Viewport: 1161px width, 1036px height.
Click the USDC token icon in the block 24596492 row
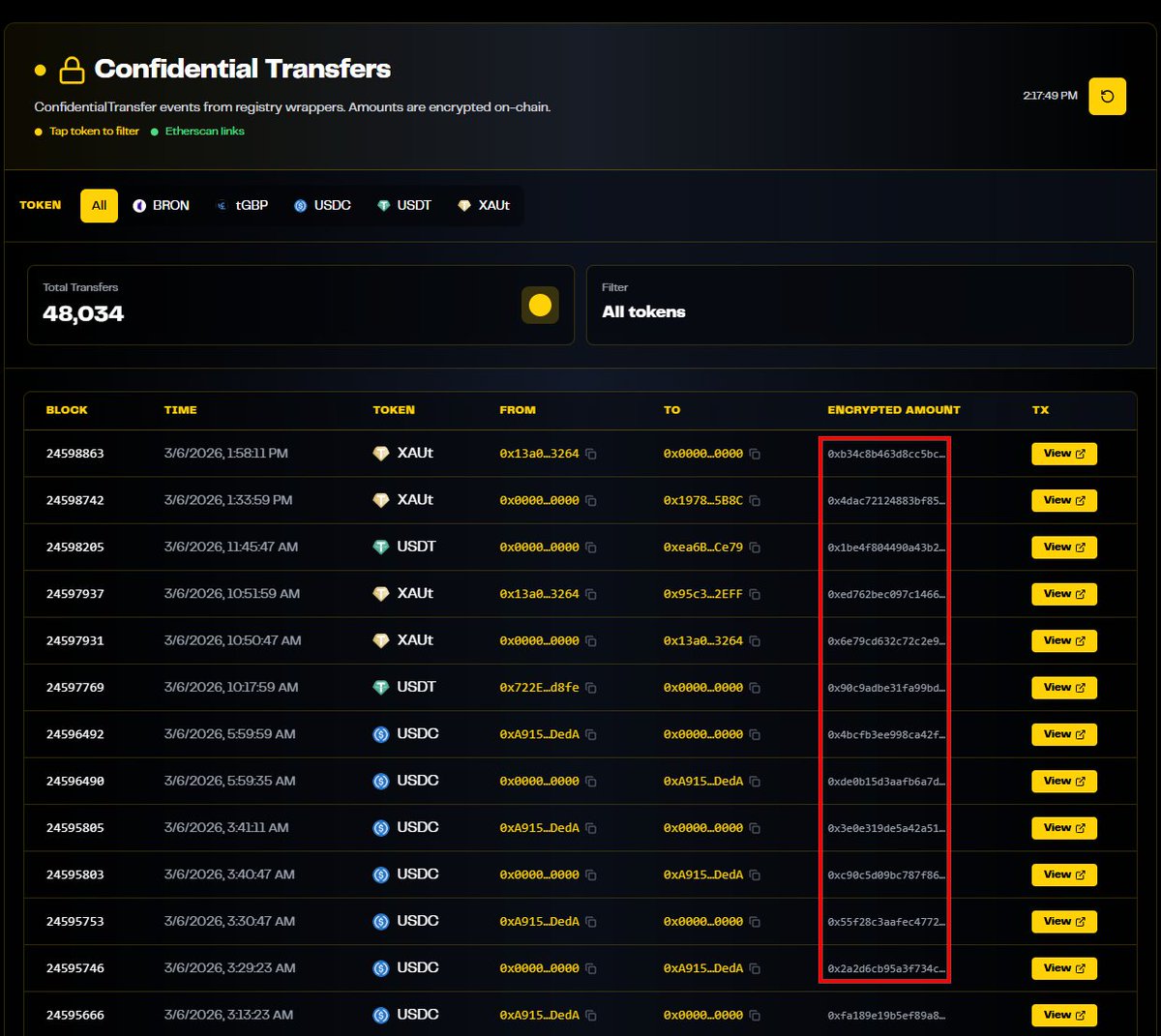click(381, 734)
